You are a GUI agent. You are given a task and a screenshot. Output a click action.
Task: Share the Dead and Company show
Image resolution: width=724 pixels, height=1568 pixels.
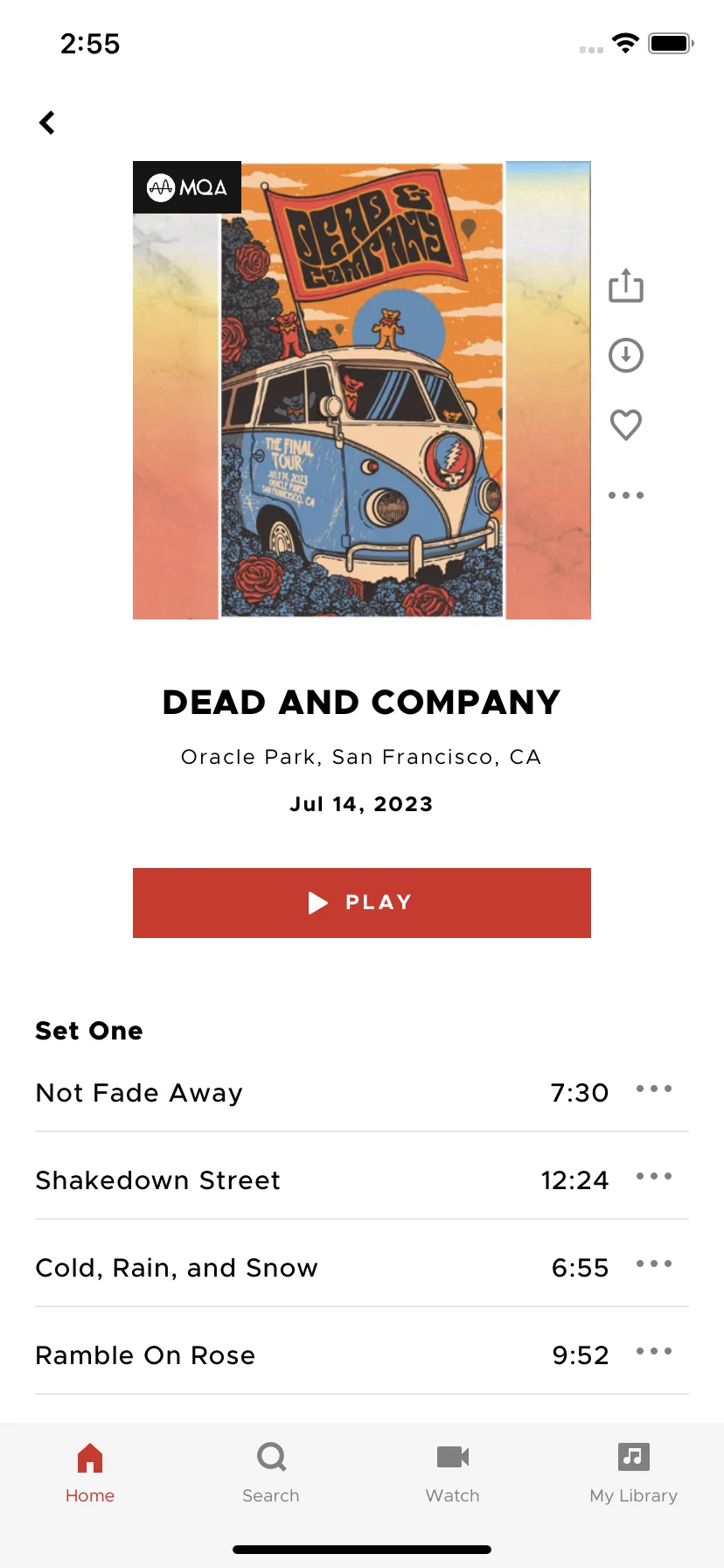tap(626, 286)
